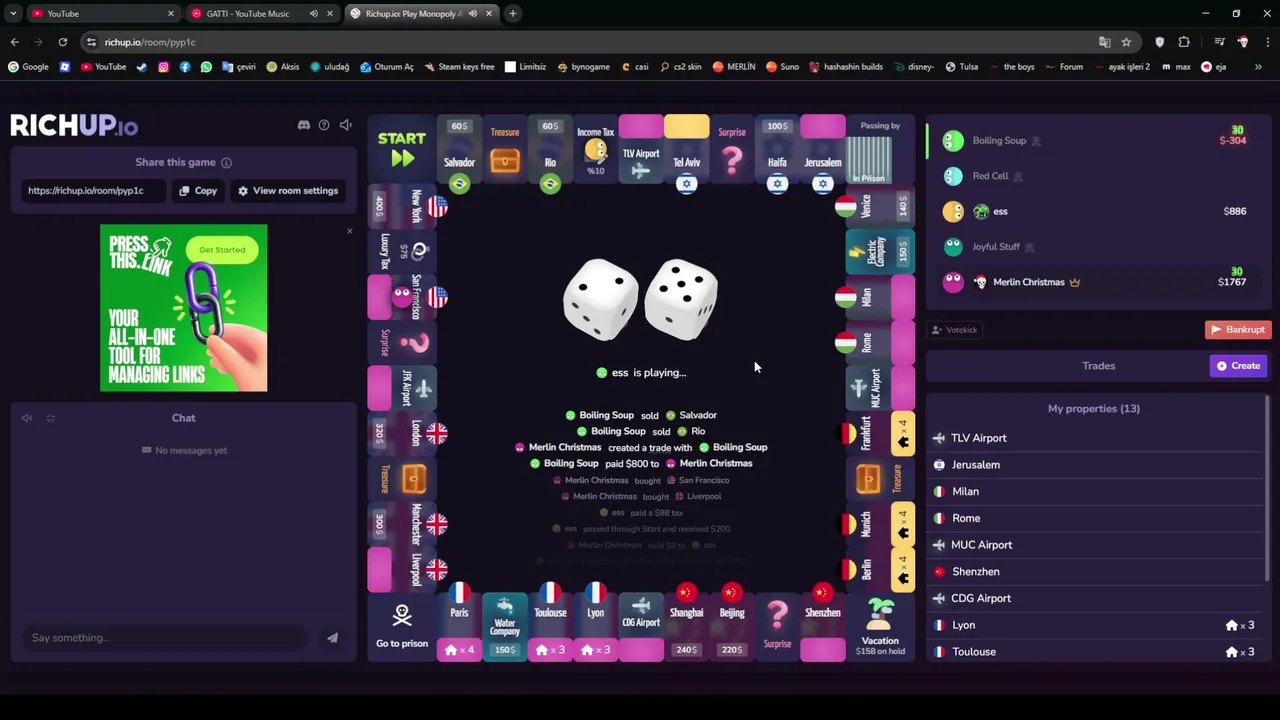Open Lyon row in My properties
Image resolution: width=1280 pixels, height=720 pixels.
1094,625
